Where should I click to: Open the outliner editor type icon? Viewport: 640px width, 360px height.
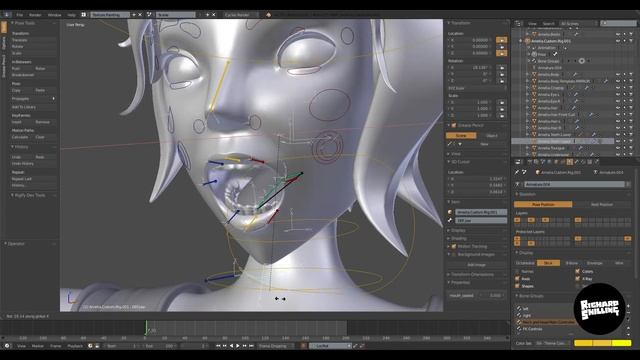(x=518, y=23)
